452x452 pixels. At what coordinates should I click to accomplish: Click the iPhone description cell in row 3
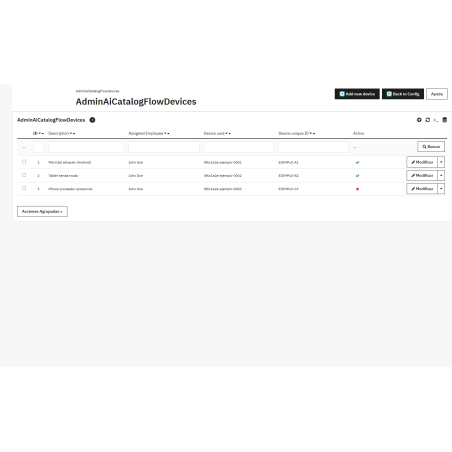pyautogui.click(x=70, y=189)
